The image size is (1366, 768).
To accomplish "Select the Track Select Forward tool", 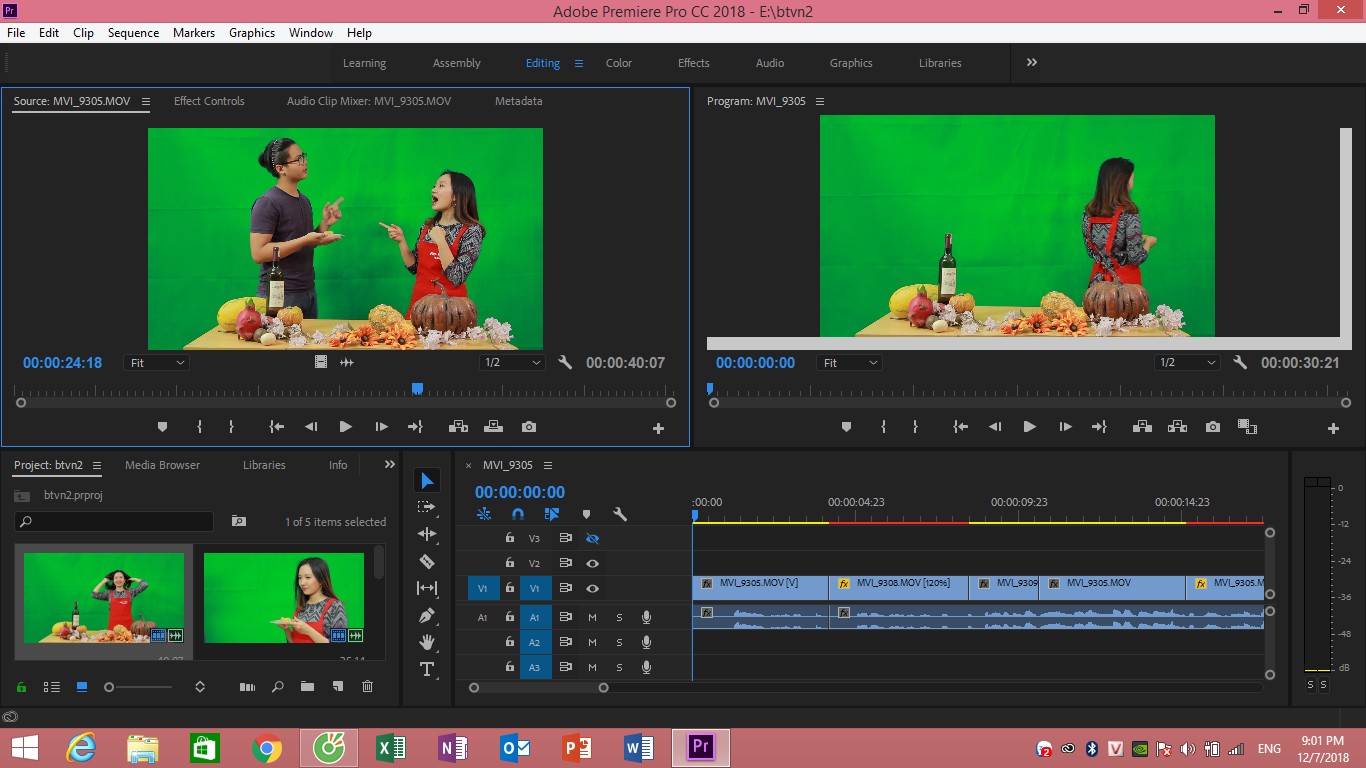I will tap(427, 508).
